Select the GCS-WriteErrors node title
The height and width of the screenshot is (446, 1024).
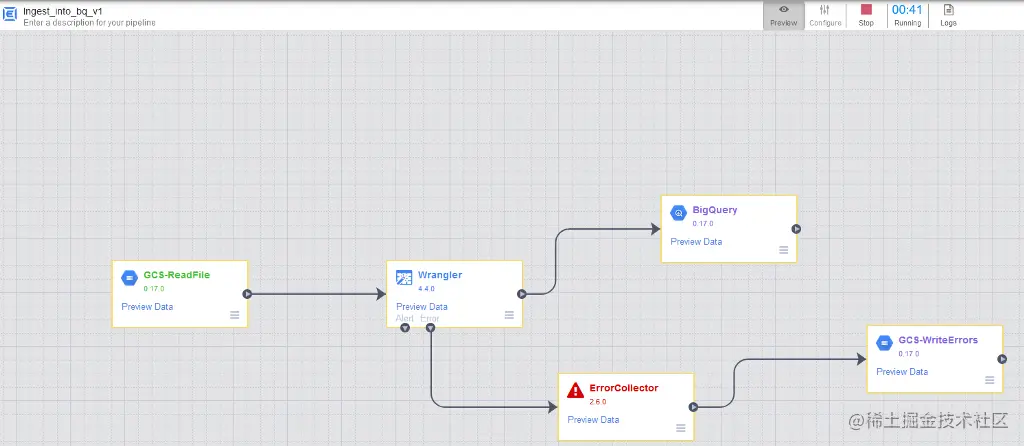pyautogui.click(x=938, y=340)
